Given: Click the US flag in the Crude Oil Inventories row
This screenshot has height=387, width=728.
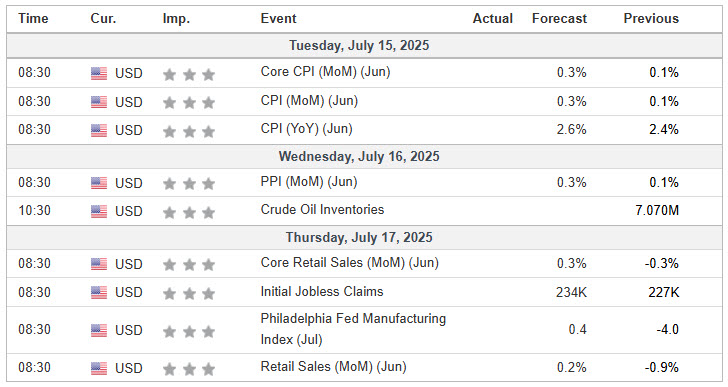Looking at the screenshot, I should (99, 211).
